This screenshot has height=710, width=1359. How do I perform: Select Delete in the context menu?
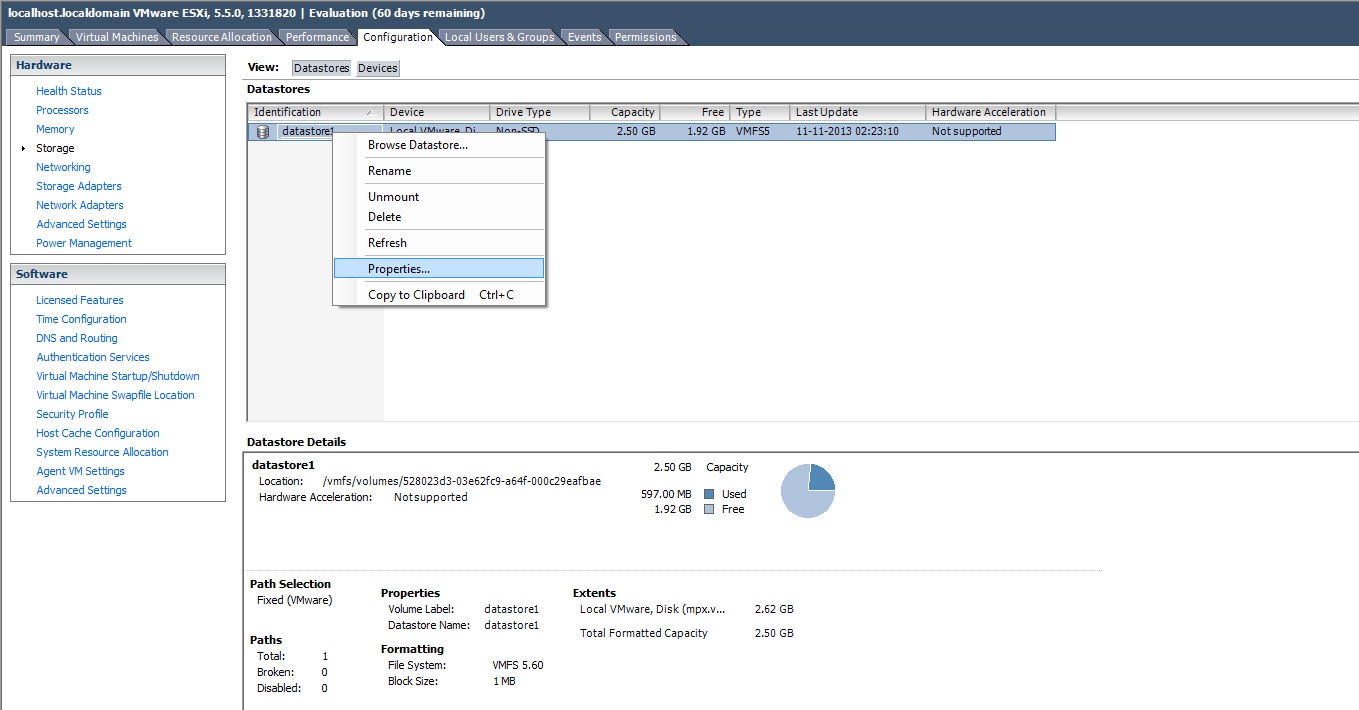tap(440, 217)
